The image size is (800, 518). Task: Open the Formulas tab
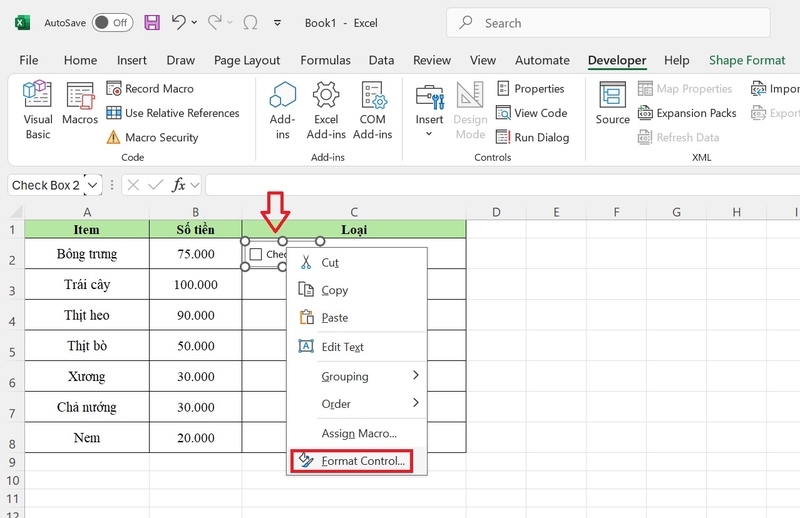coord(326,60)
